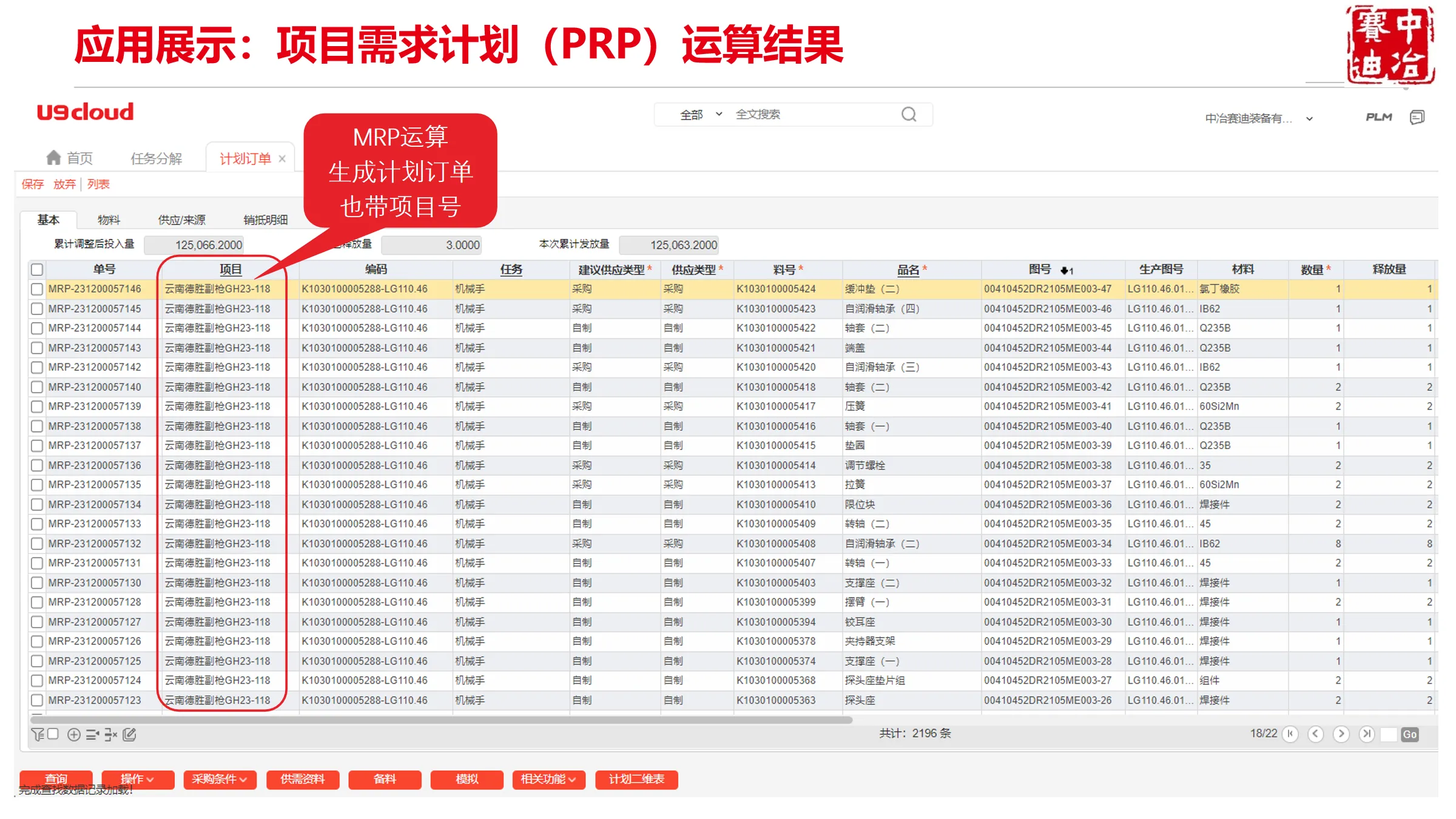Screen dimensions: 1456x819
Task: Jump to the first page of results
Action: [1290, 734]
